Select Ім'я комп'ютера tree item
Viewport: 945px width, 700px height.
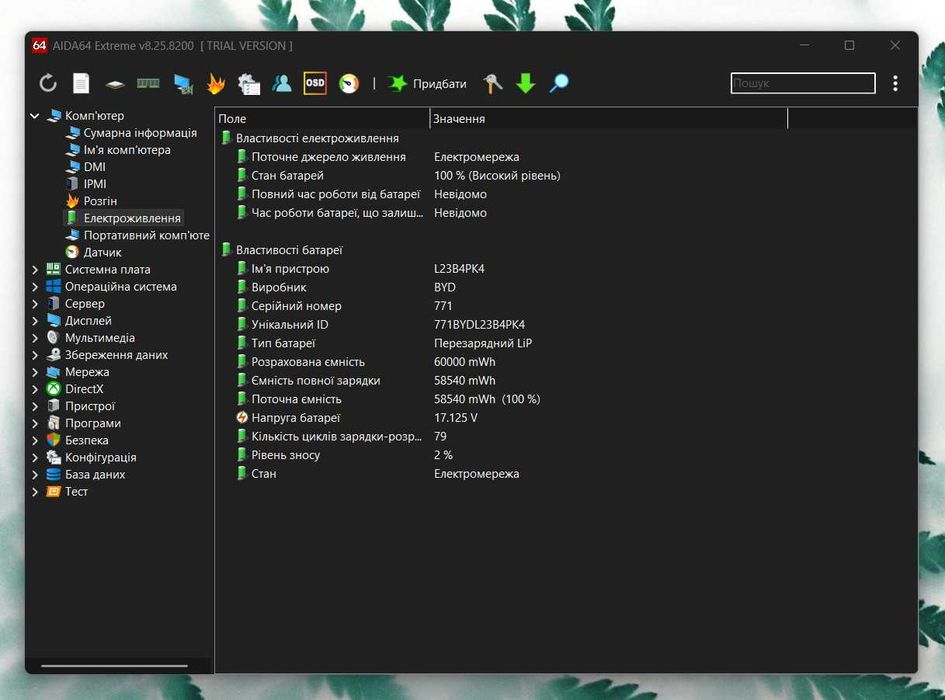click(127, 150)
